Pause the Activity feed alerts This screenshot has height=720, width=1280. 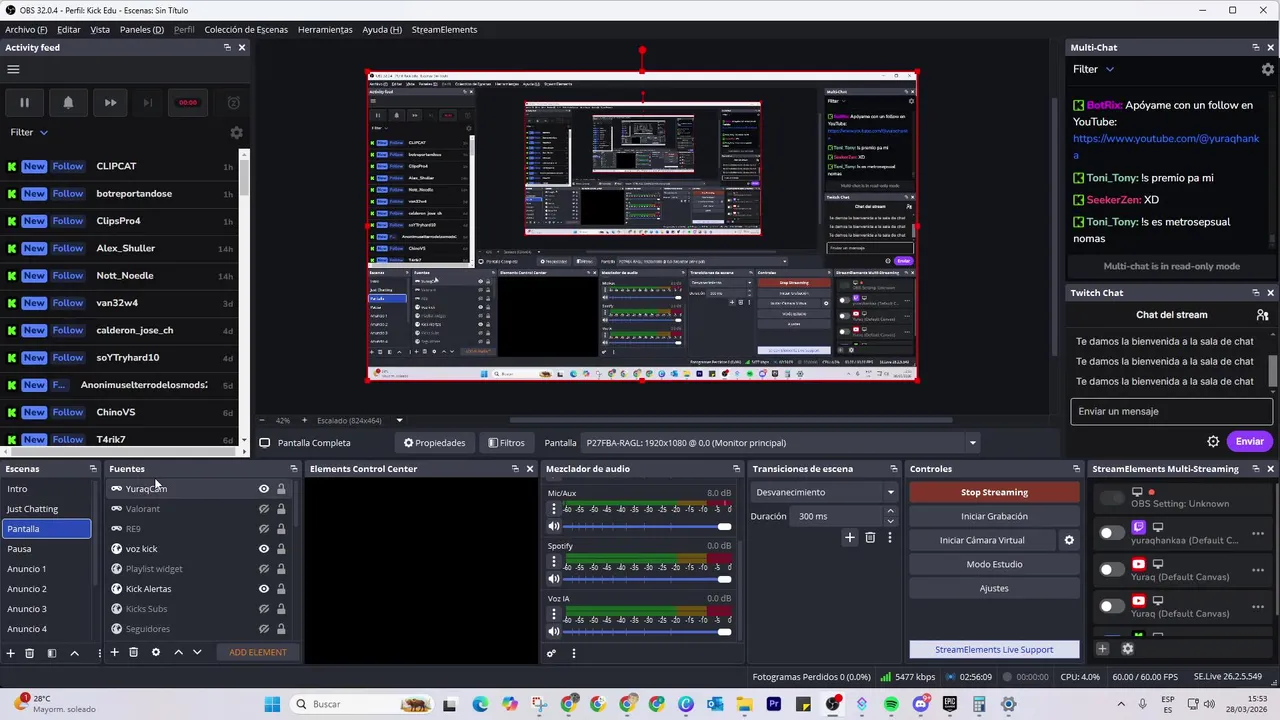coord(24,102)
